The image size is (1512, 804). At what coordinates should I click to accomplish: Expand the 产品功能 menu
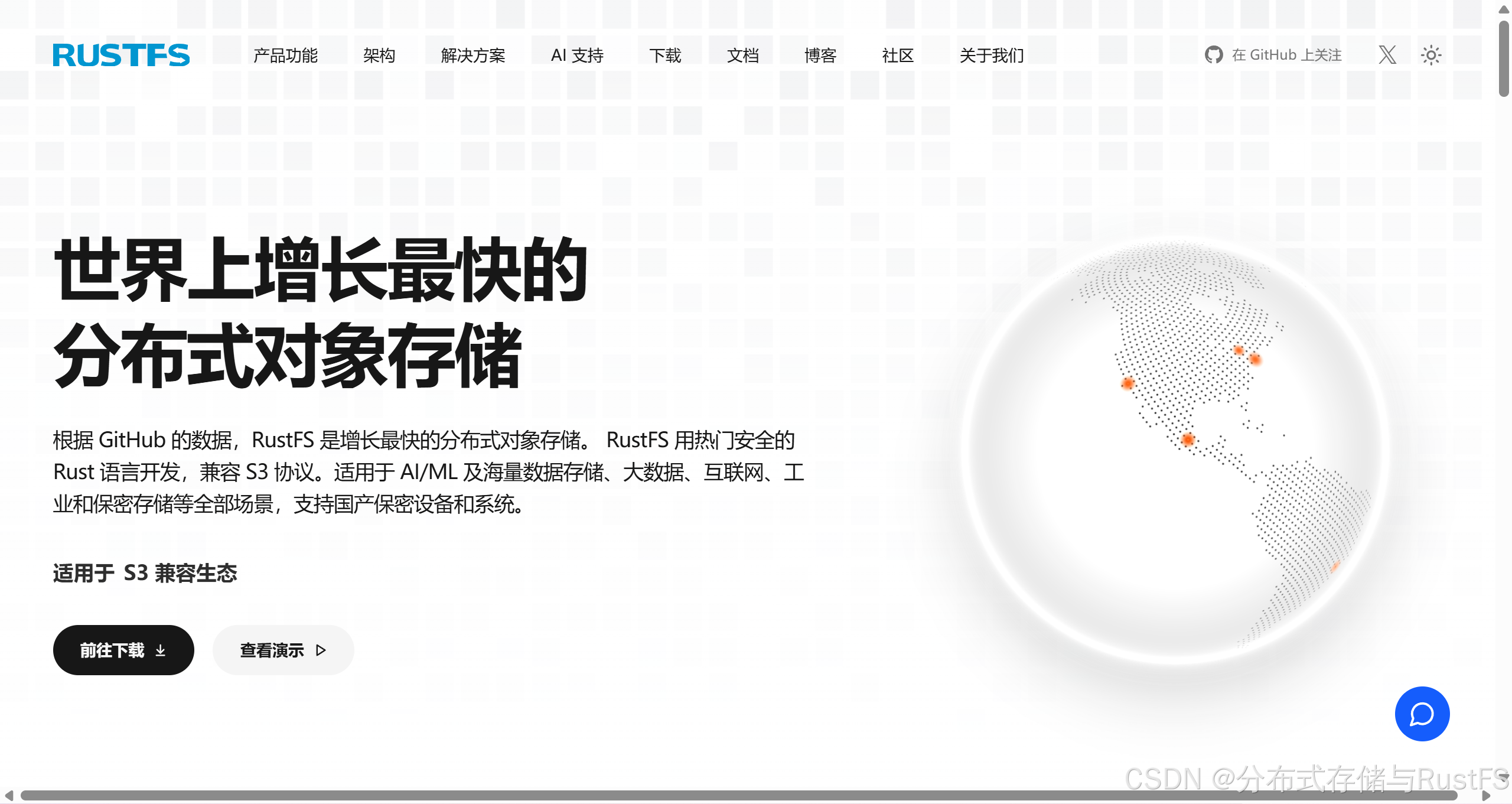click(x=285, y=56)
